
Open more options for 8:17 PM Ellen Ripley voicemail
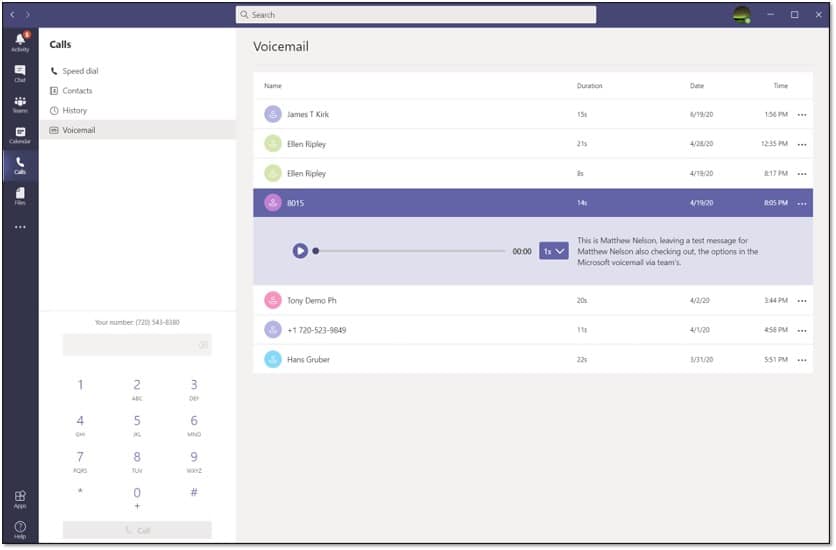tap(802, 174)
